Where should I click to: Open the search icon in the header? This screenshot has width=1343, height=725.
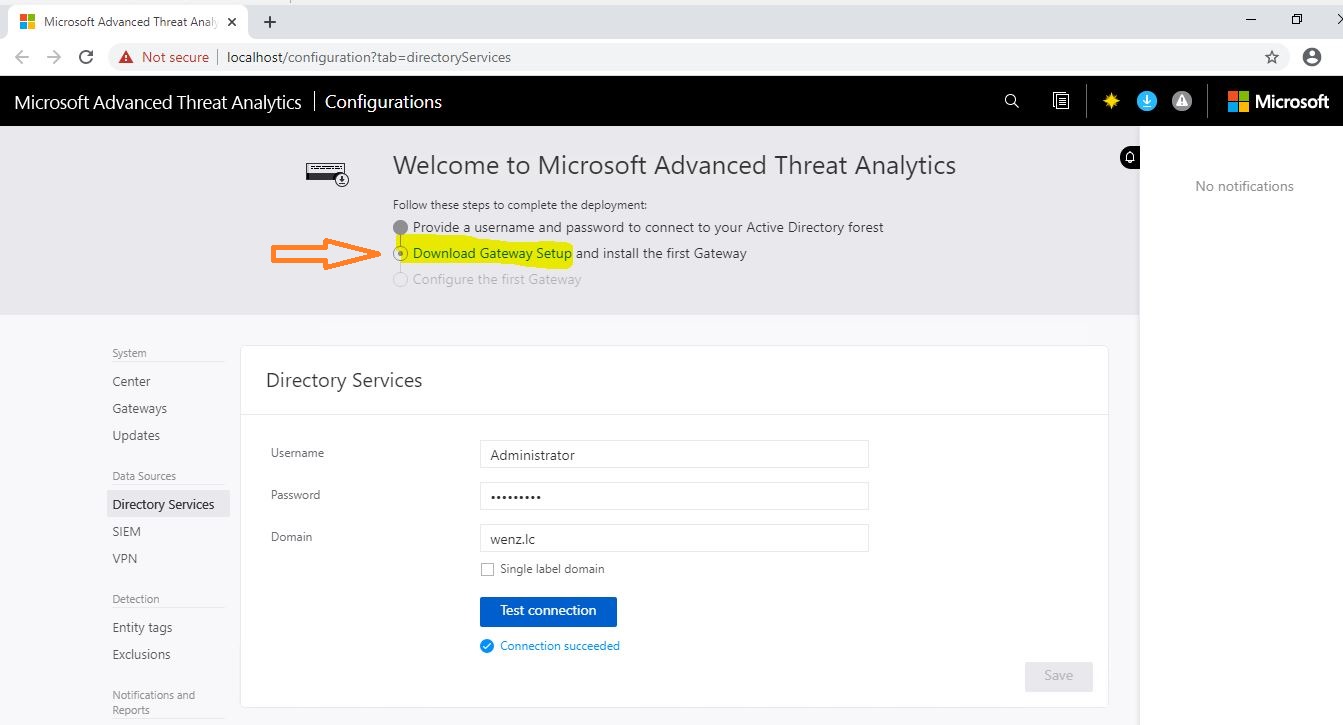(x=1011, y=101)
